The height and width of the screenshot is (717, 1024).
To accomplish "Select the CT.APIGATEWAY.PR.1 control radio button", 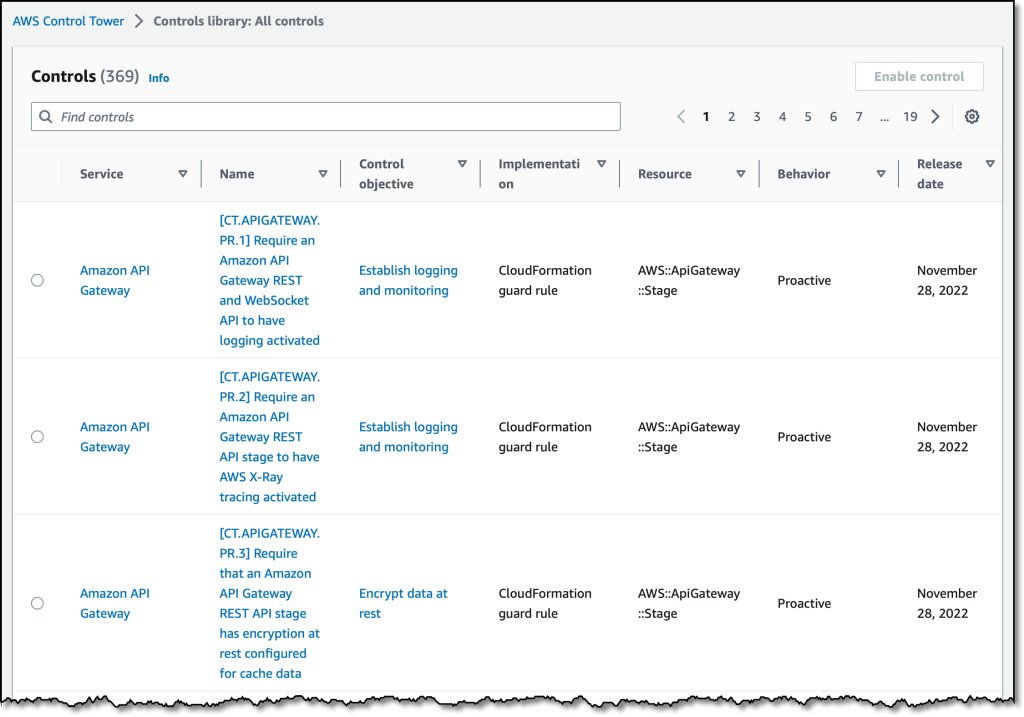I will (37, 280).
